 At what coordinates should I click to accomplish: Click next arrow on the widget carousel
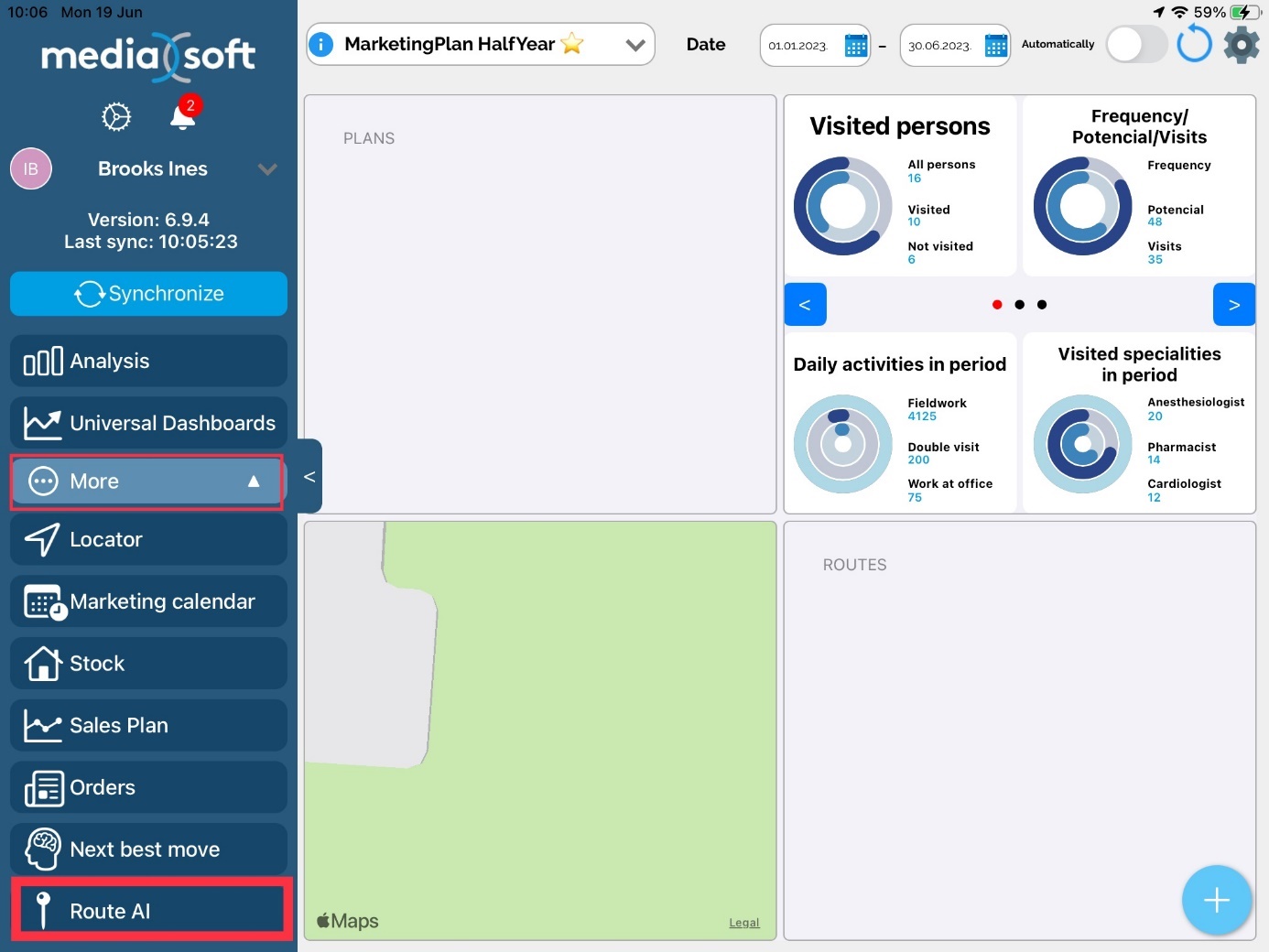click(1233, 305)
